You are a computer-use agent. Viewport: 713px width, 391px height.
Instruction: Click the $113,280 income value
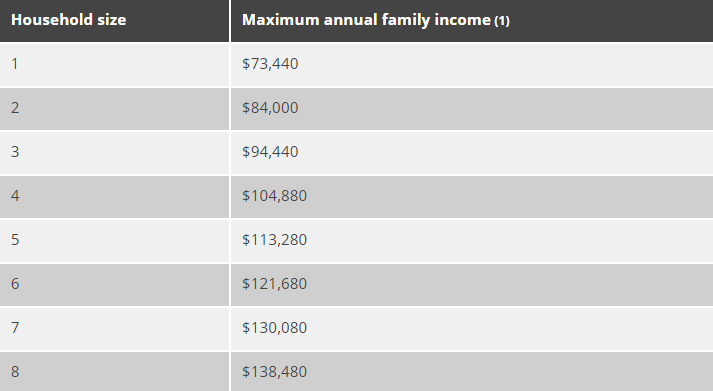pos(275,240)
